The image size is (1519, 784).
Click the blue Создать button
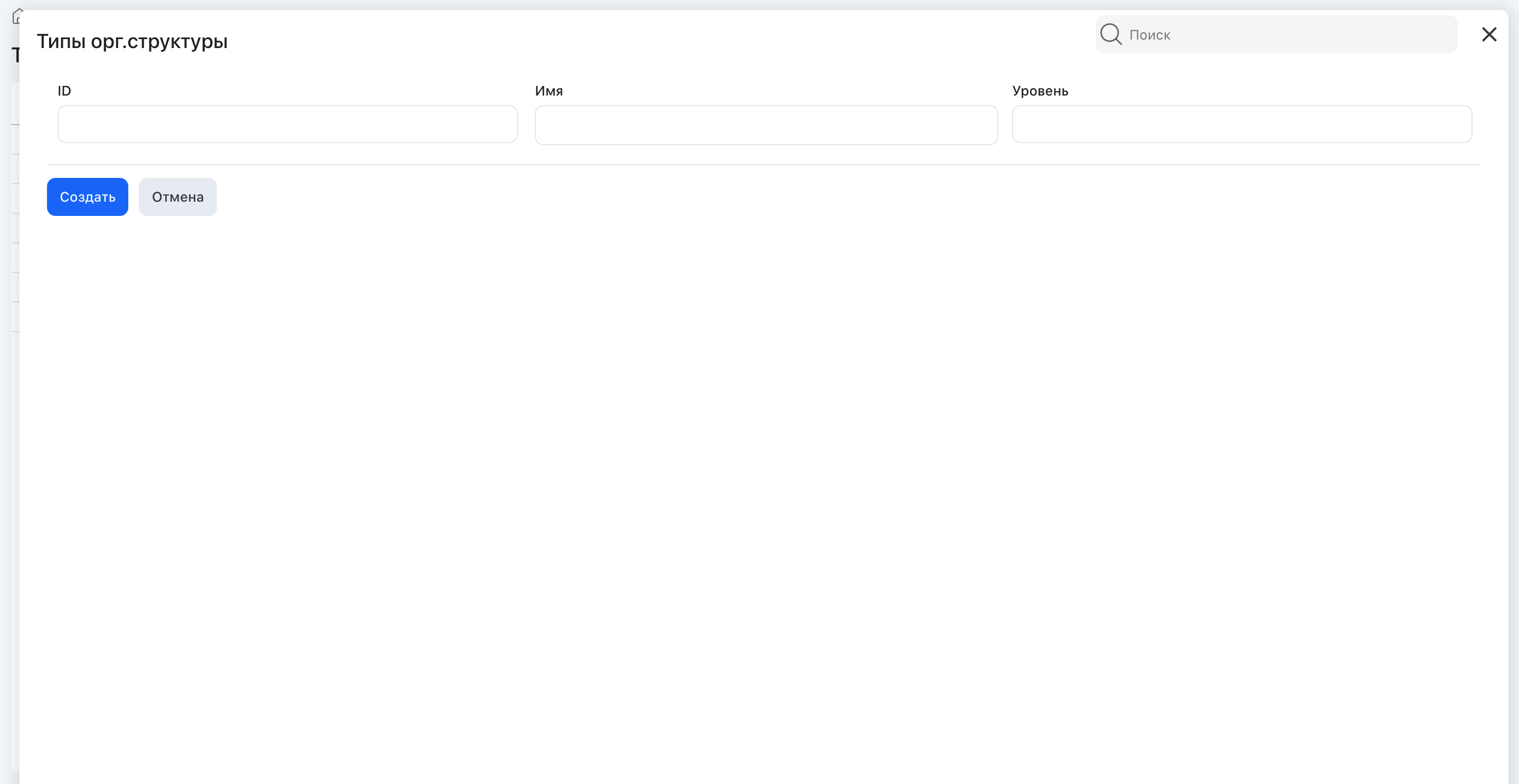tap(87, 197)
